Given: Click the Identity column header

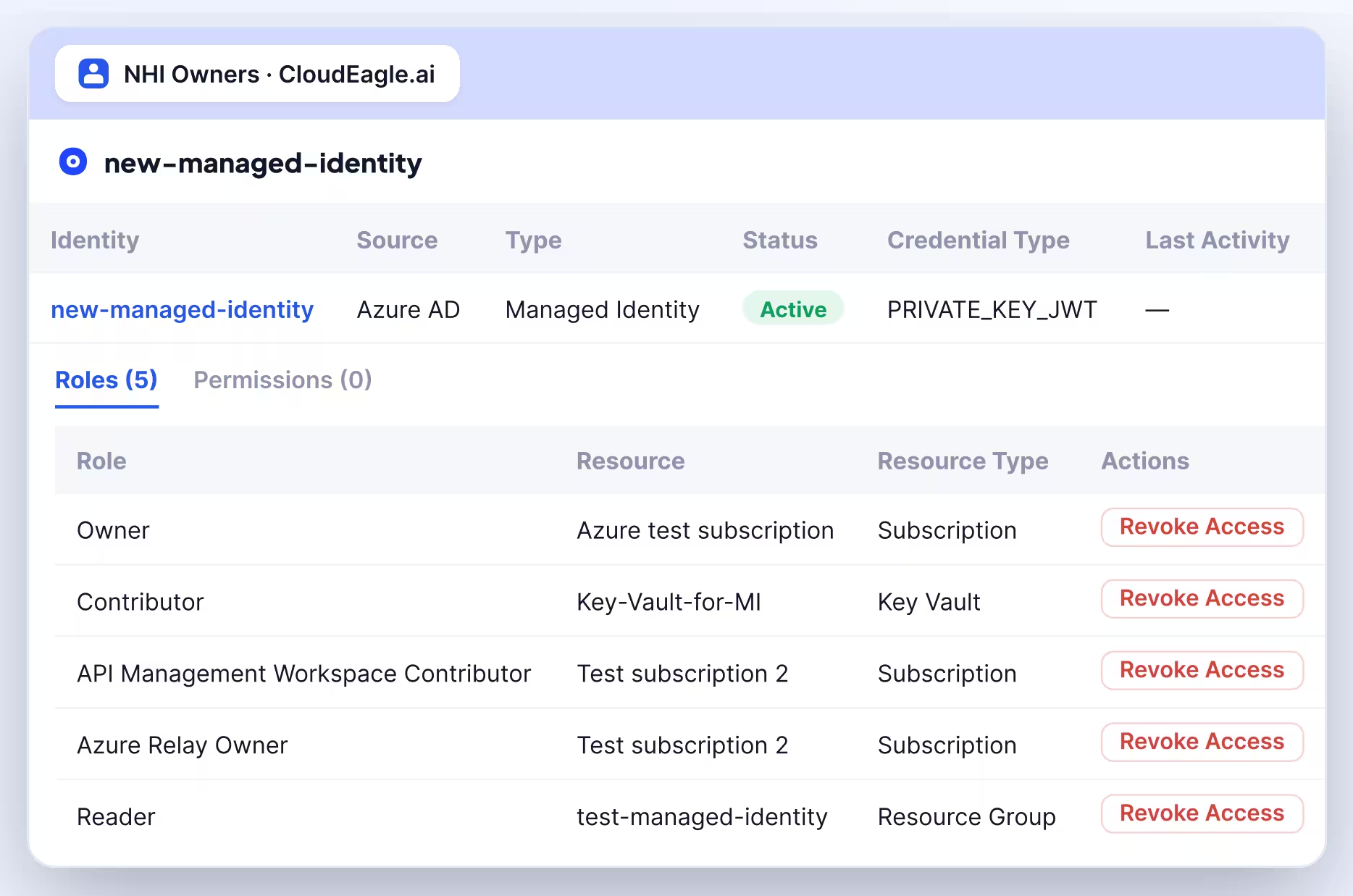Looking at the screenshot, I should click(95, 240).
